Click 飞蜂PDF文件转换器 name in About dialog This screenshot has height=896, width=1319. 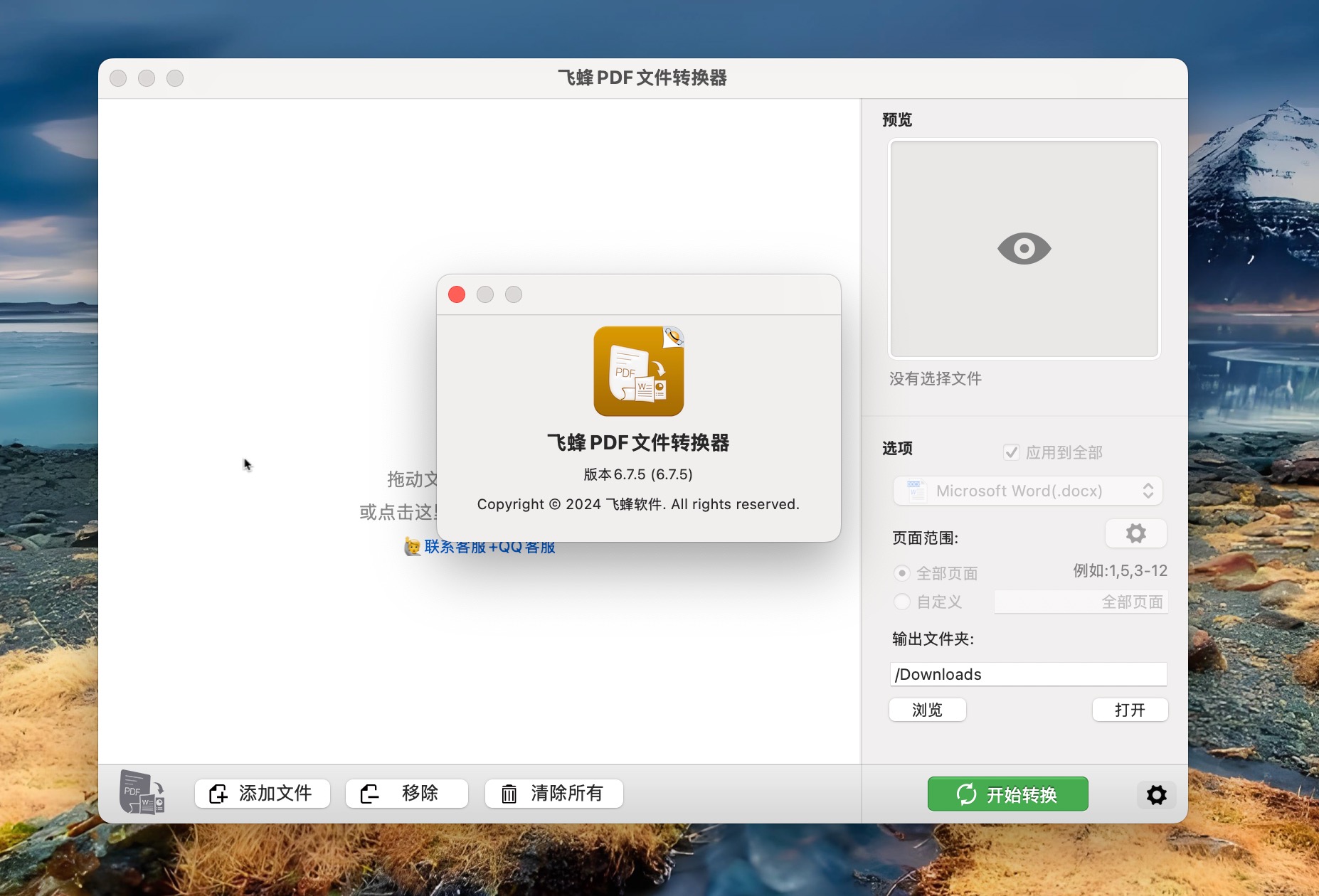click(x=638, y=442)
